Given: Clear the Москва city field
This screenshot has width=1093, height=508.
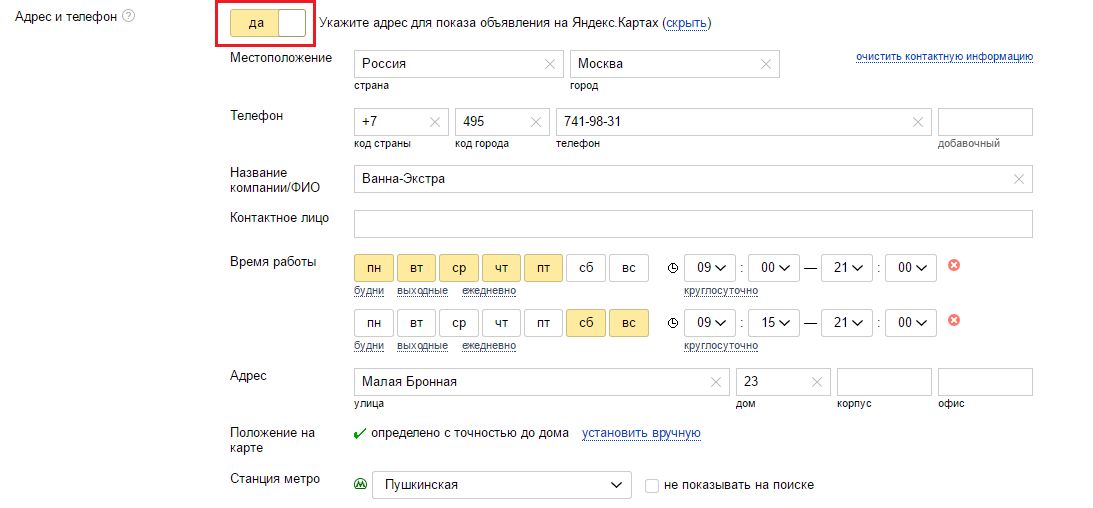Looking at the screenshot, I should pos(766,64).
